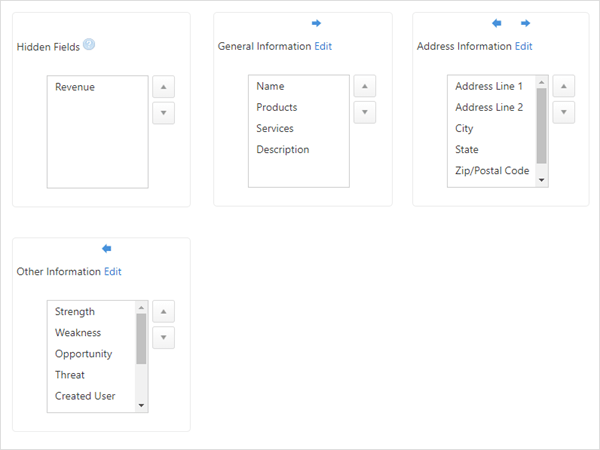Image resolution: width=600 pixels, height=450 pixels.
Task: Move Other Information section left with arrow
Action: point(107,249)
